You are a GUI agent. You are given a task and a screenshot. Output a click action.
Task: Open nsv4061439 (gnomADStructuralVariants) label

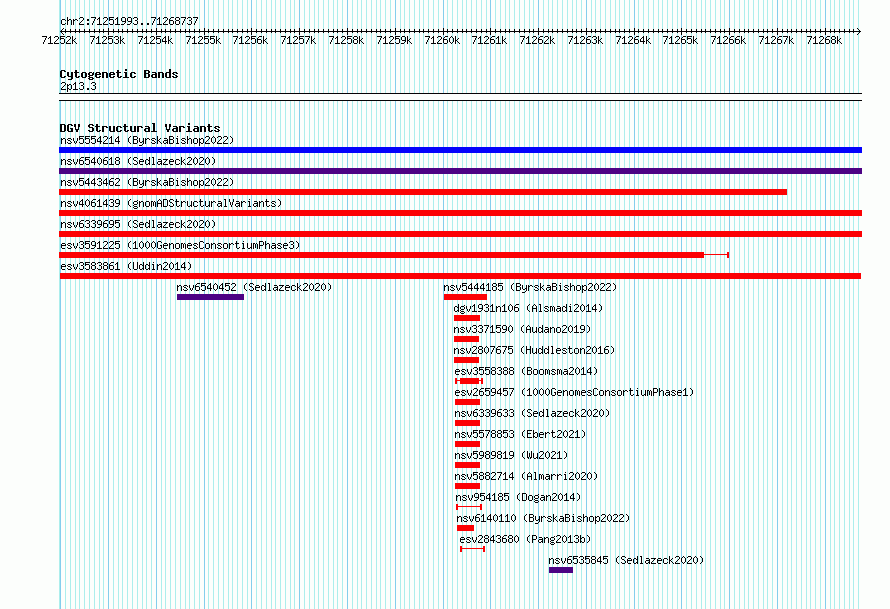click(x=171, y=203)
